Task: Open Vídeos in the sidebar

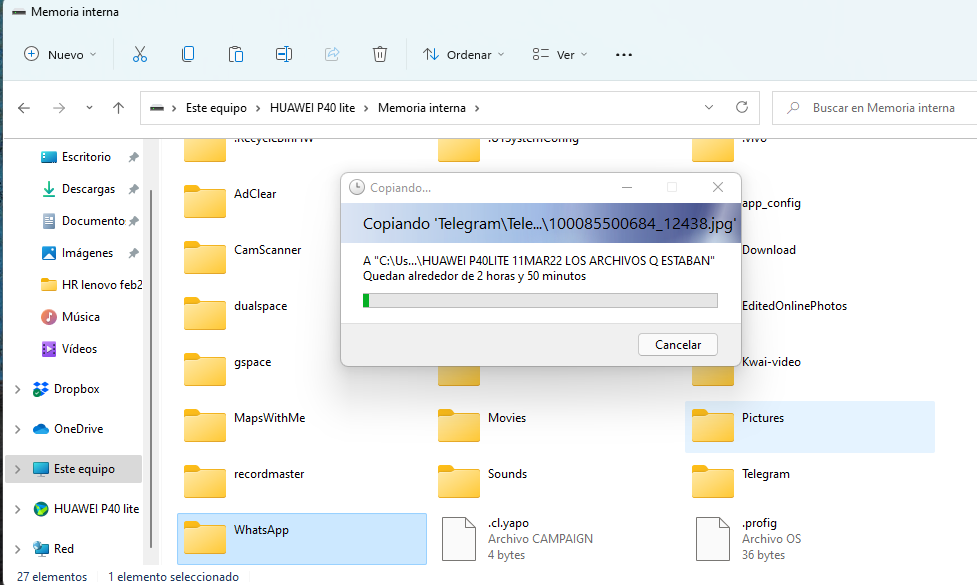Action: [x=69, y=349]
